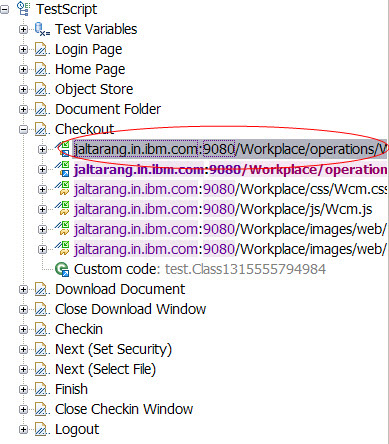
Task: Click the Checkout page icon
Action: 42,130
